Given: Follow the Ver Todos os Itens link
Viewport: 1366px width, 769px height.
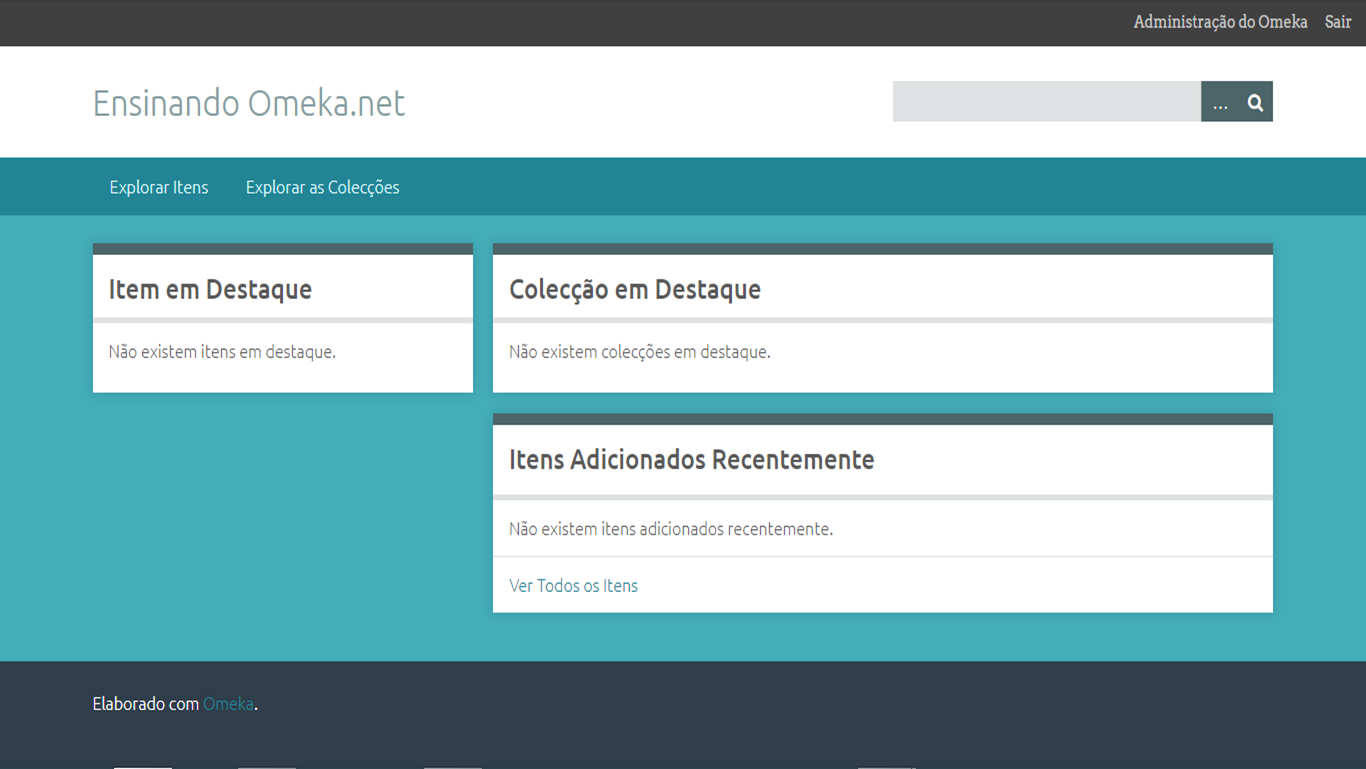Looking at the screenshot, I should click(573, 586).
